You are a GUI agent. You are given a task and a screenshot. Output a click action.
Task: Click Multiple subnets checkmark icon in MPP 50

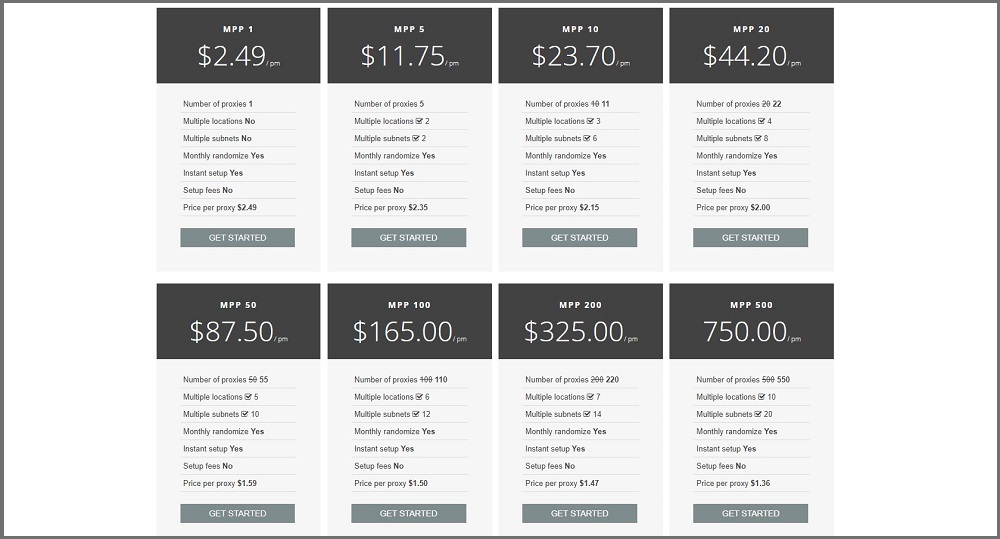245,413
